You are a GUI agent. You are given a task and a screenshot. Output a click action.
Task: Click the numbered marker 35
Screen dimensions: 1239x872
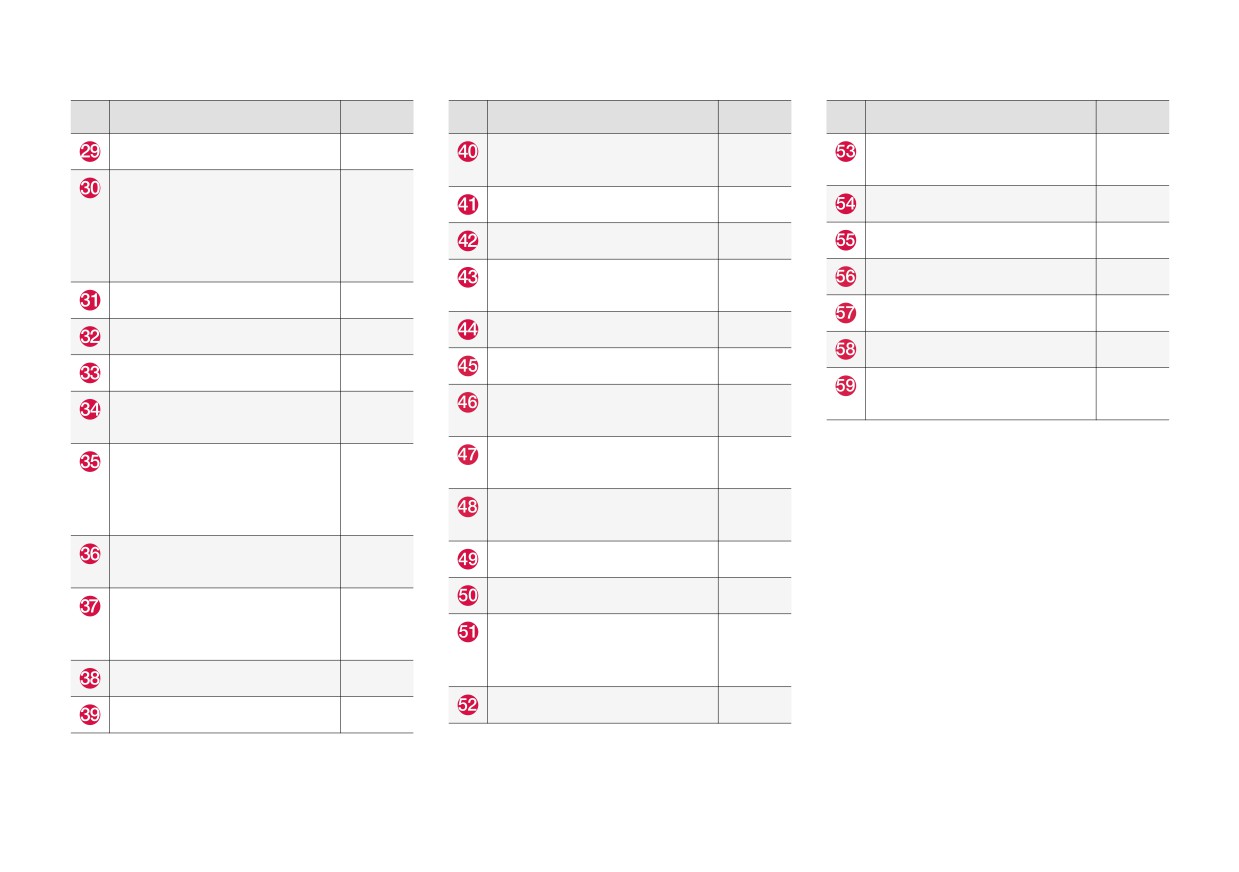(90, 462)
